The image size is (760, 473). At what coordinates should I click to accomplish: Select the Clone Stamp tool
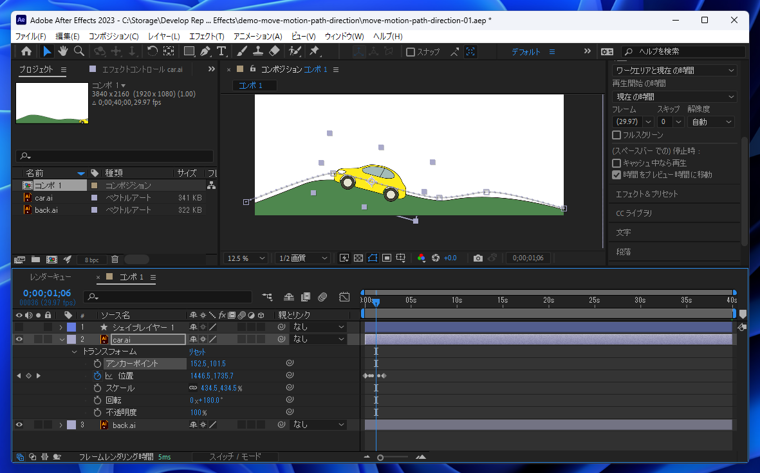tap(258, 51)
